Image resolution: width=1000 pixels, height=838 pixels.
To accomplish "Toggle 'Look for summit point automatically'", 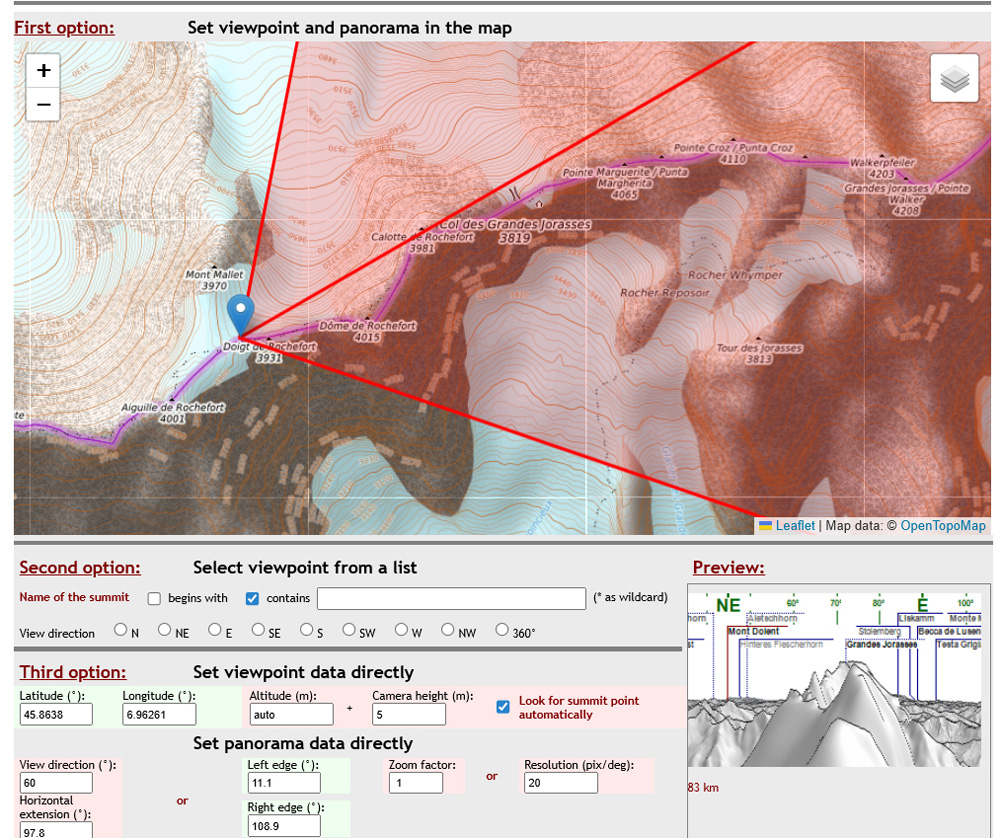I will point(503,707).
